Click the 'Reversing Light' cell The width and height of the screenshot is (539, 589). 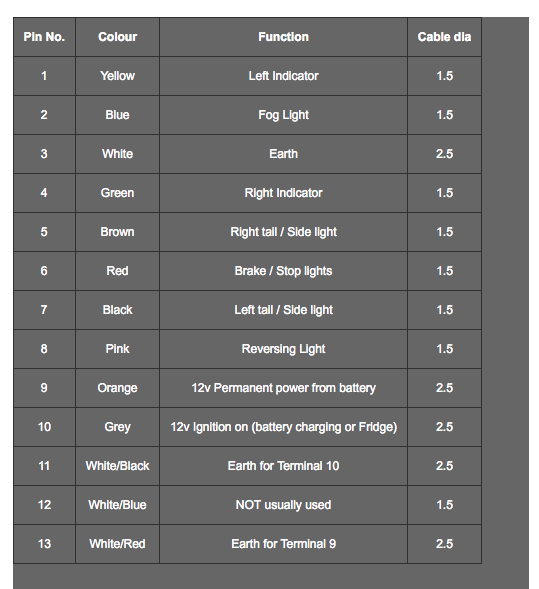pos(283,349)
